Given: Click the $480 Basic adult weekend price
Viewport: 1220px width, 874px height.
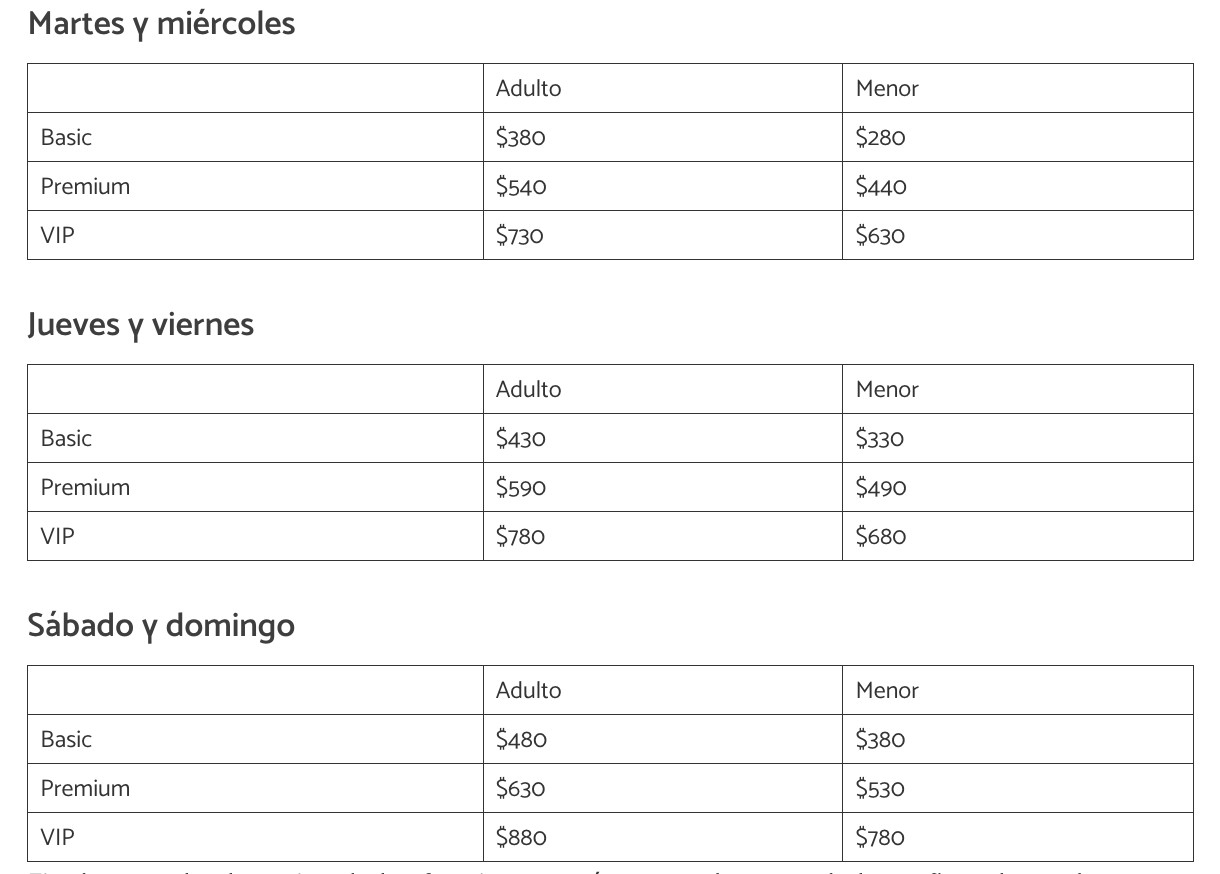Looking at the screenshot, I should point(521,740).
